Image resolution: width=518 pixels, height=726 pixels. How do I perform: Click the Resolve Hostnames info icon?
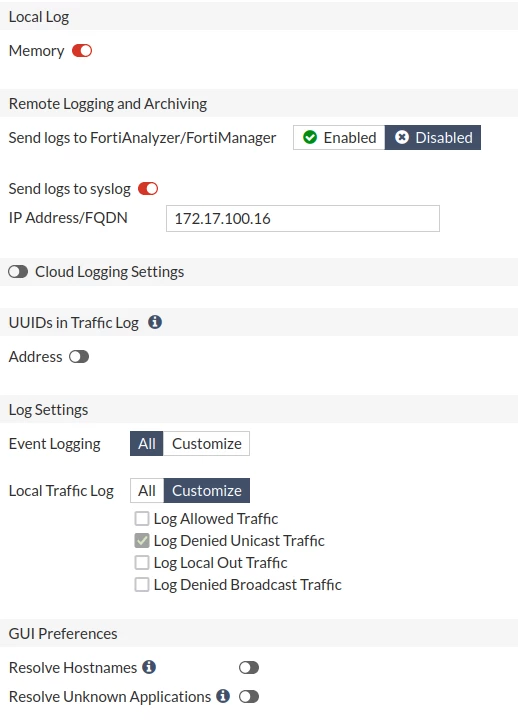[x=149, y=667]
